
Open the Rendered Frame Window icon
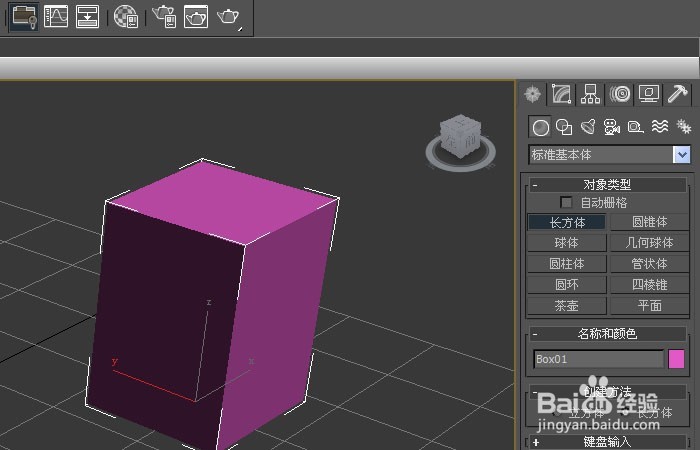tap(196, 17)
